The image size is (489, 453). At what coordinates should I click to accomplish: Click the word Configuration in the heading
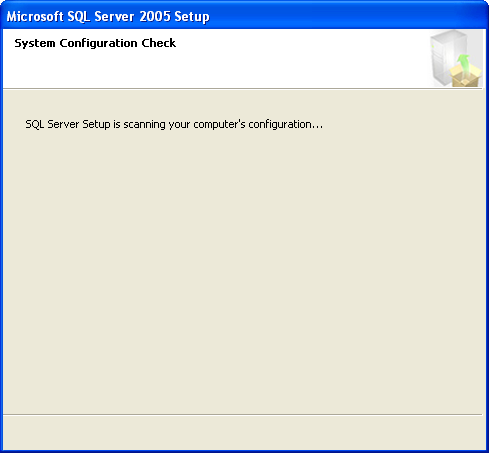(98, 43)
